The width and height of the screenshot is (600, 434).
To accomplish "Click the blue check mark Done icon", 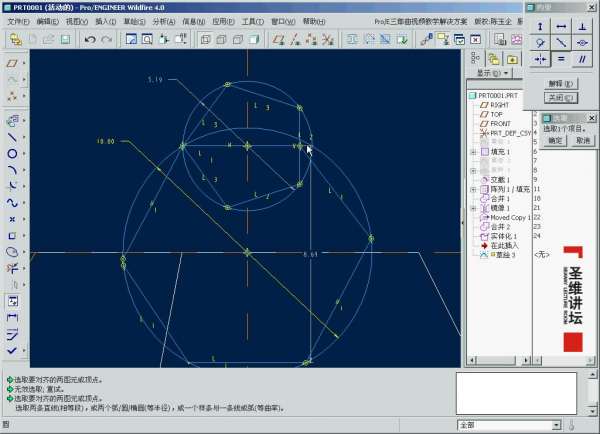I will pyautogui.click(x=12, y=350).
